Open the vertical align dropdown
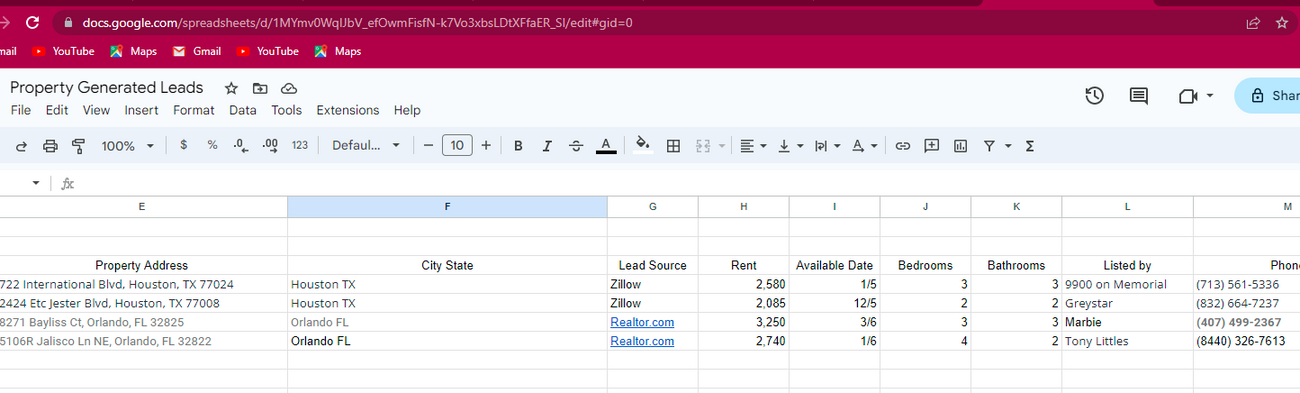 click(x=790, y=146)
